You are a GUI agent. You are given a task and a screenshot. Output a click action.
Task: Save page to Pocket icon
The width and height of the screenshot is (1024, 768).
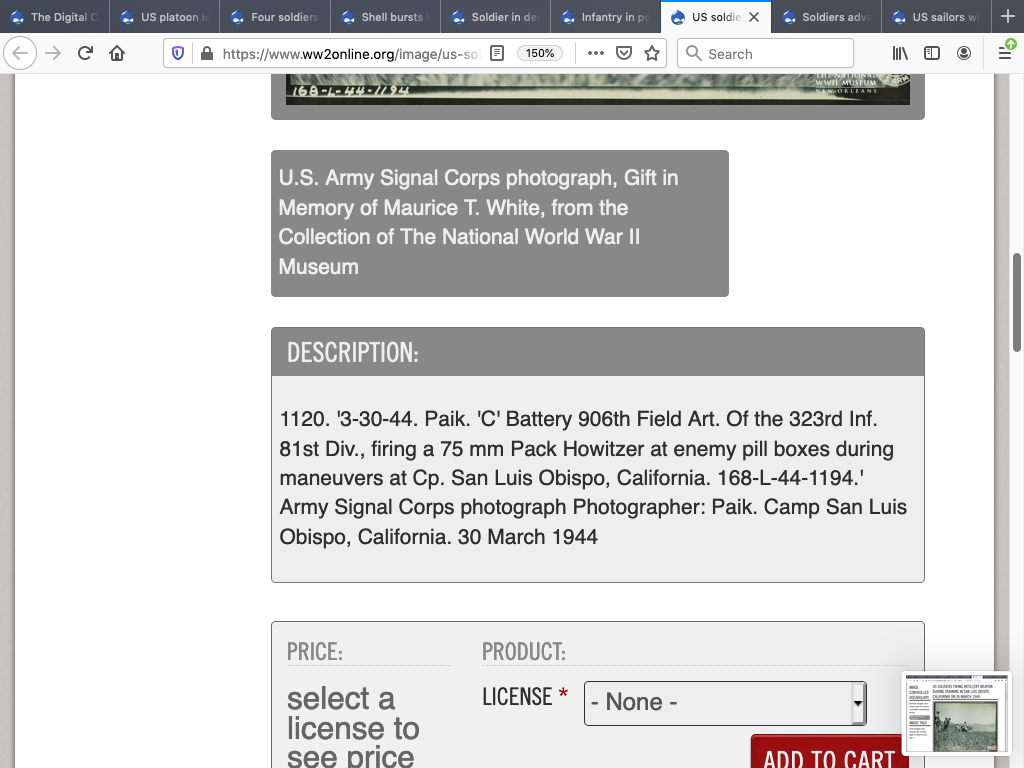coord(624,53)
